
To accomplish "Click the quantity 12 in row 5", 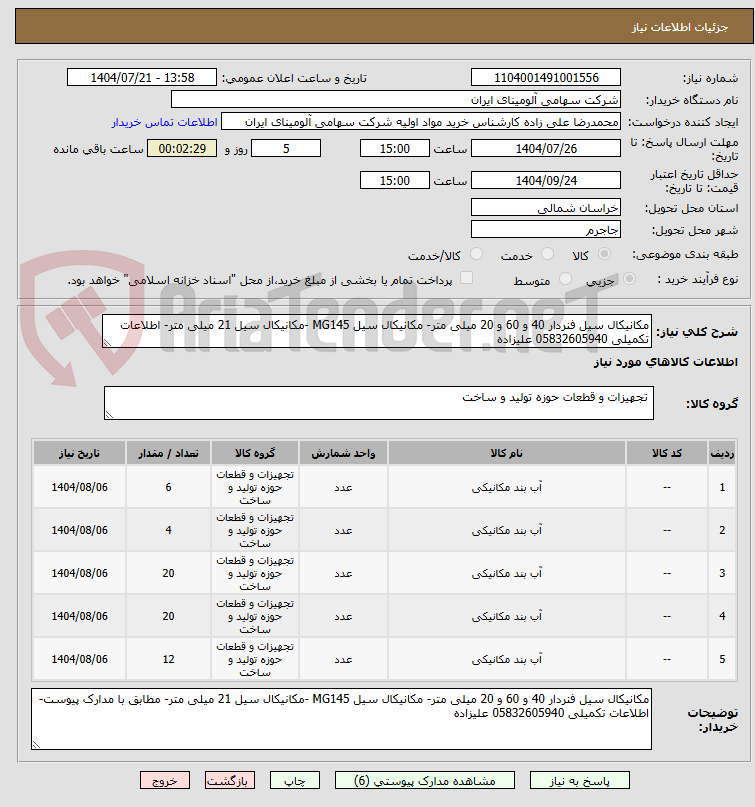I will (168, 659).
